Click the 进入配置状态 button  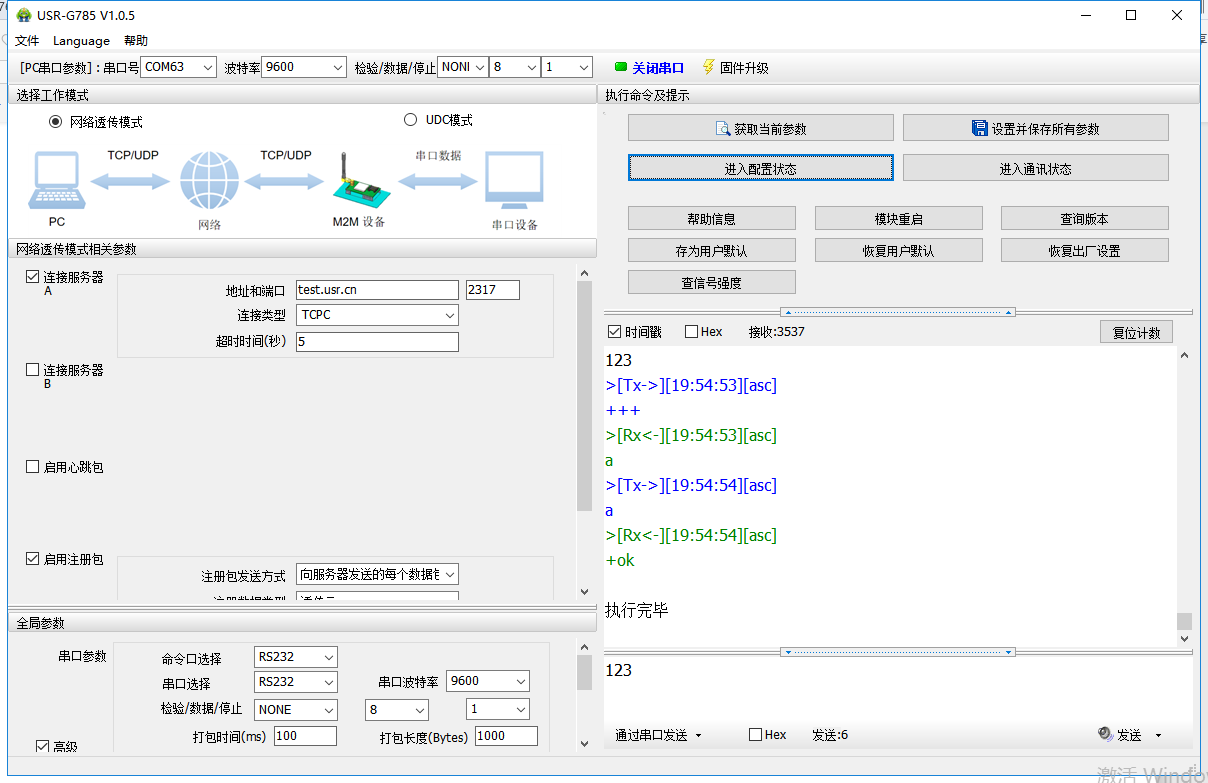tap(760, 168)
